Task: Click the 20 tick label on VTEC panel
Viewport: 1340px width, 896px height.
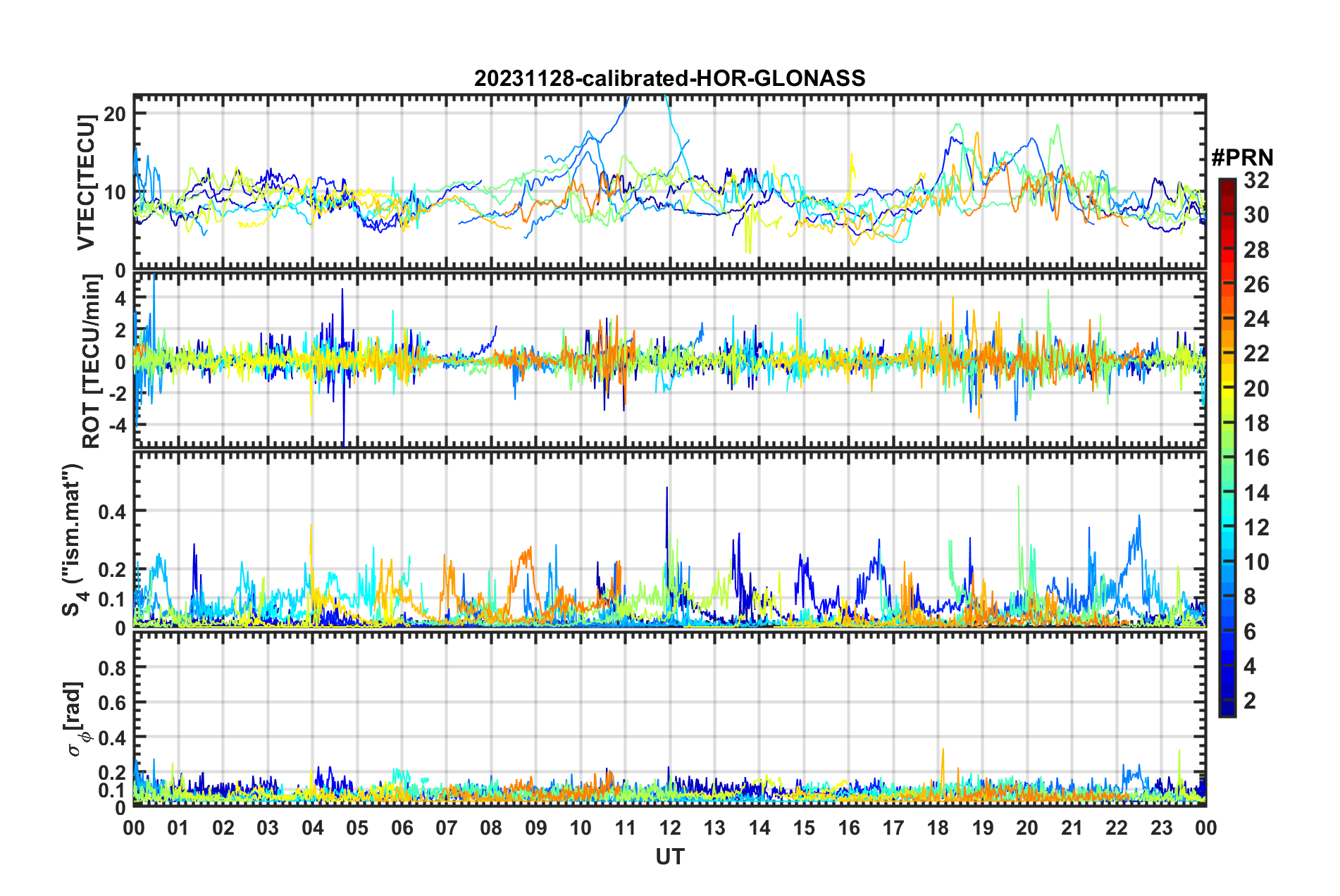Action: (x=115, y=114)
